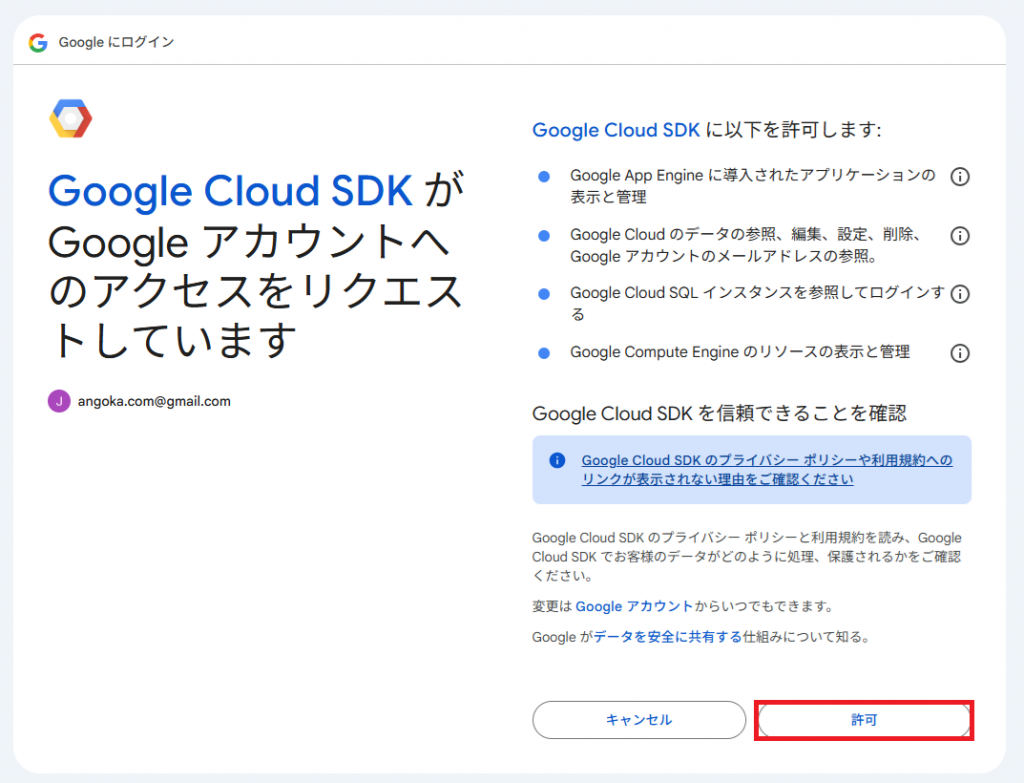Open info for Compute Engine resources permission

pyautogui.click(x=959, y=353)
